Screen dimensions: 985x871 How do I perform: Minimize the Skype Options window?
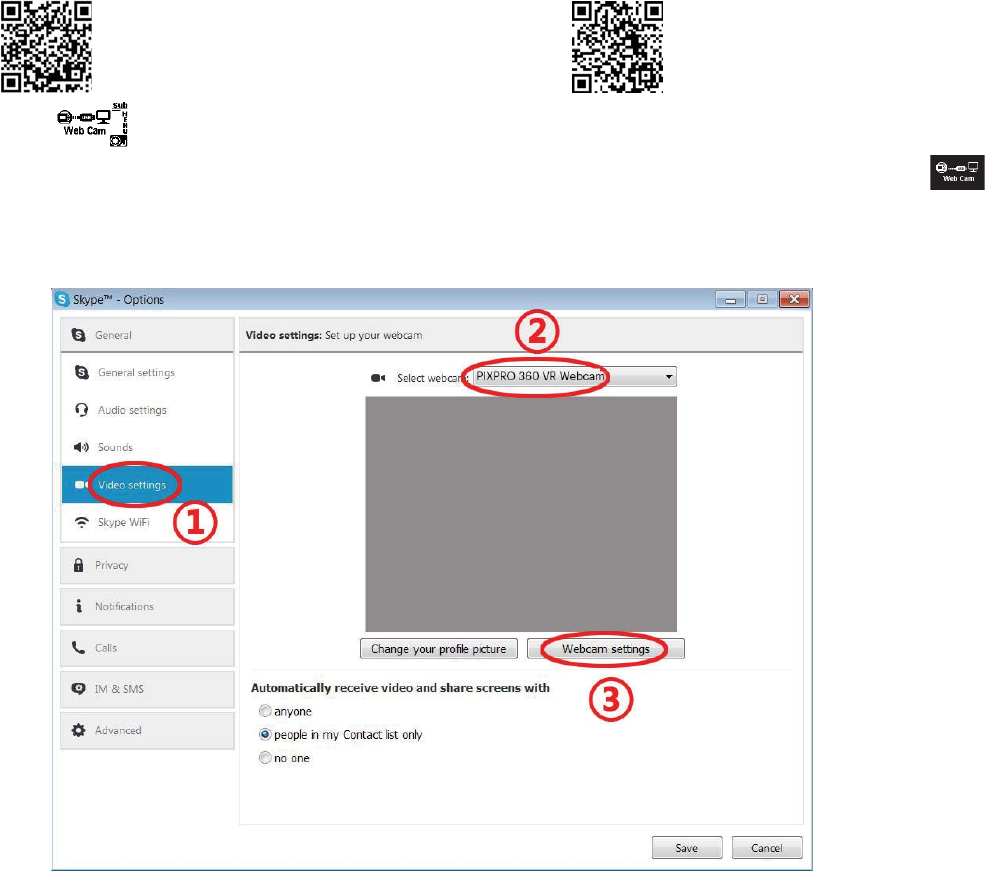730,300
